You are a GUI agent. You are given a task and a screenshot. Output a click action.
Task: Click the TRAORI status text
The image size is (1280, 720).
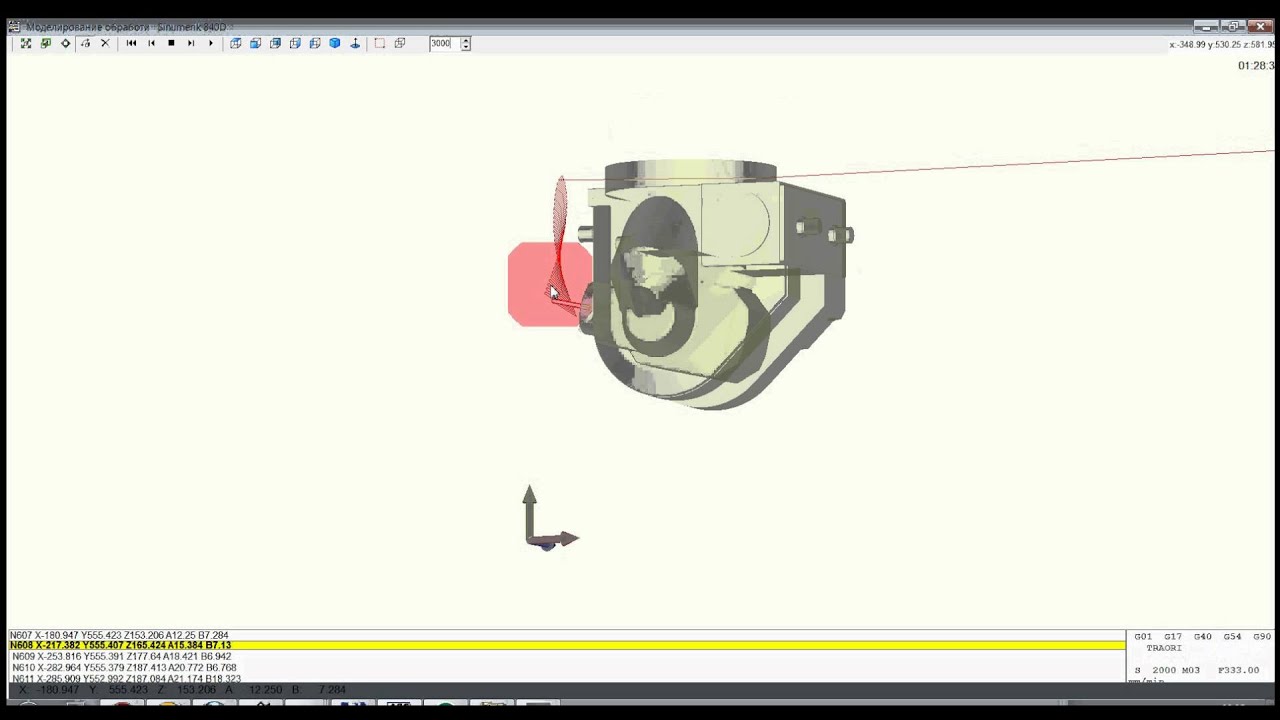1164,648
